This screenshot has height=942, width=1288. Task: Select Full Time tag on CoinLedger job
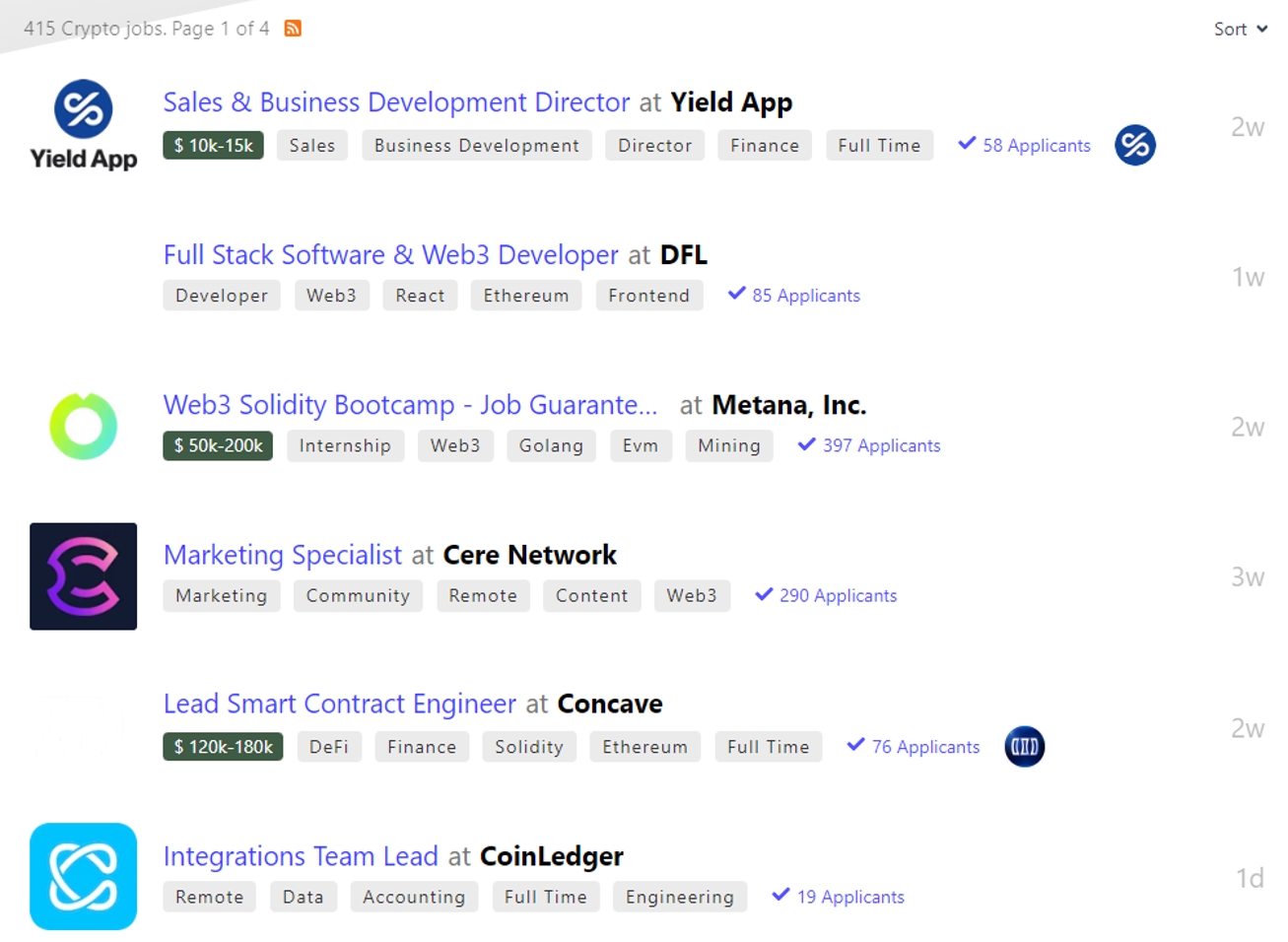(546, 897)
